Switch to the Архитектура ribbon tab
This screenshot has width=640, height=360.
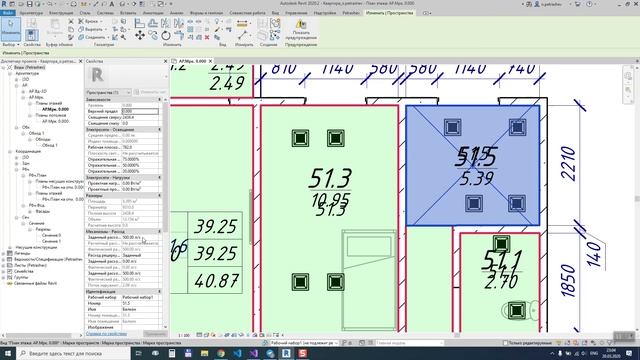[x=31, y=13]
